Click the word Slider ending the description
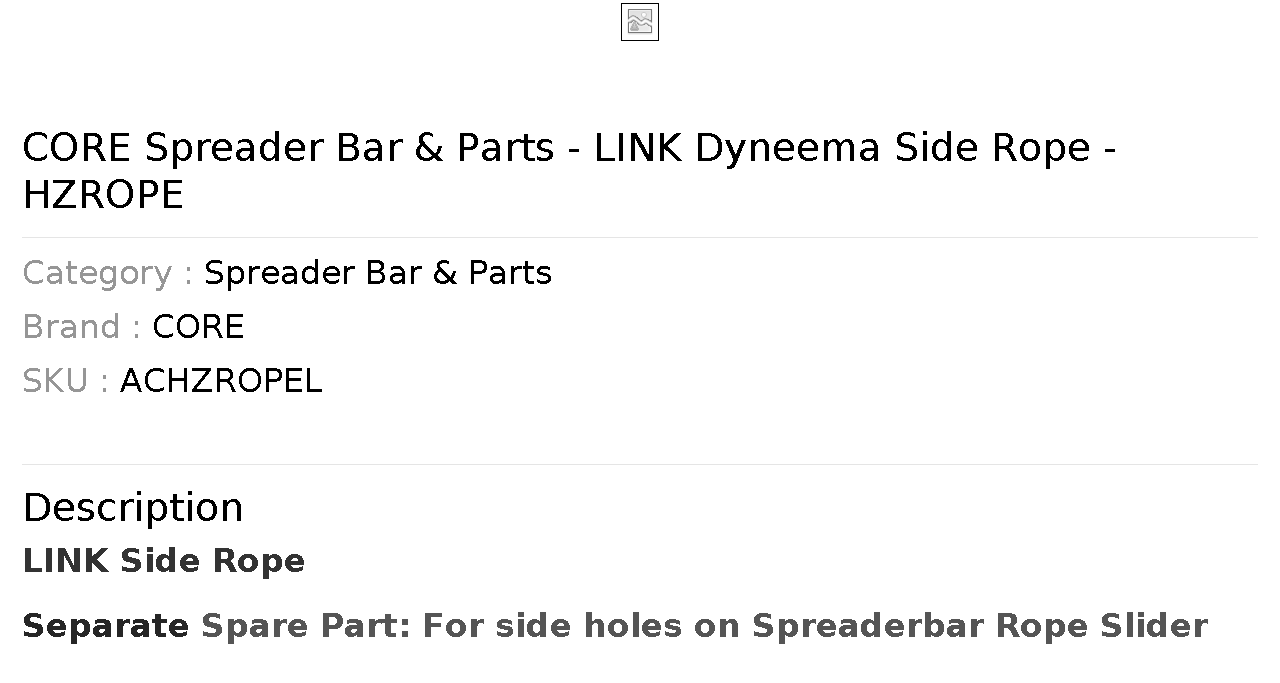This screenshot has width=1280, height=683. [x=1154, y=626]
